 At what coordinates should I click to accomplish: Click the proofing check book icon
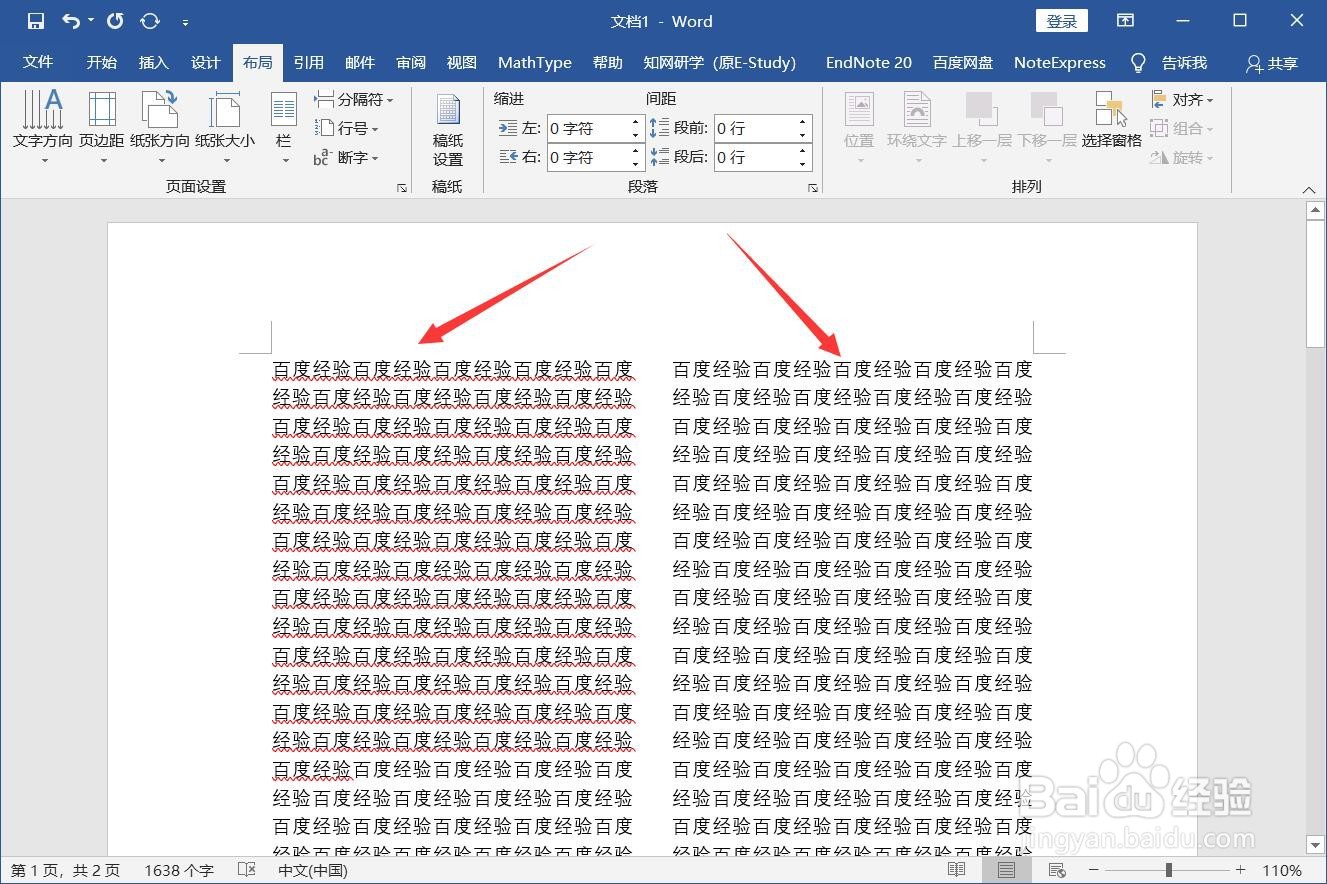coord(247,870)
